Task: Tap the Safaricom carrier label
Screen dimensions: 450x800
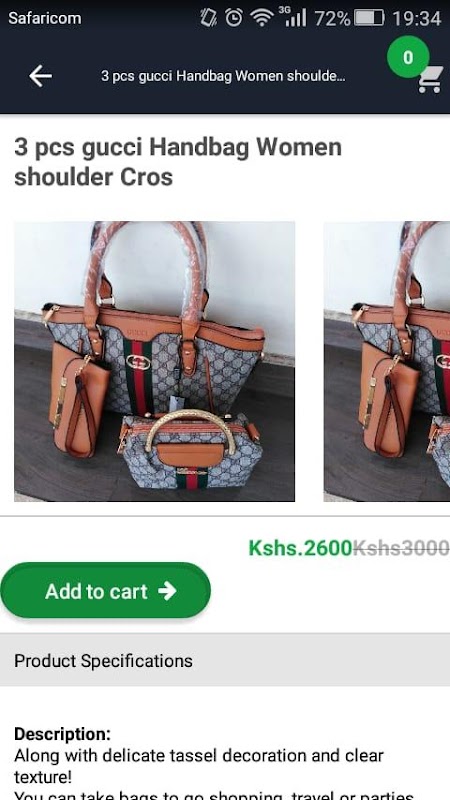Action: (45, 18)
